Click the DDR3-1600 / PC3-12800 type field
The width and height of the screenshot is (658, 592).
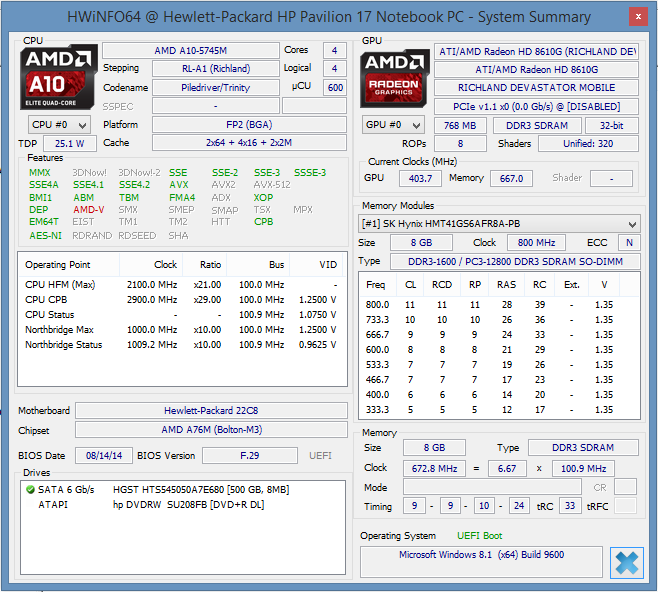pos(515,261)
